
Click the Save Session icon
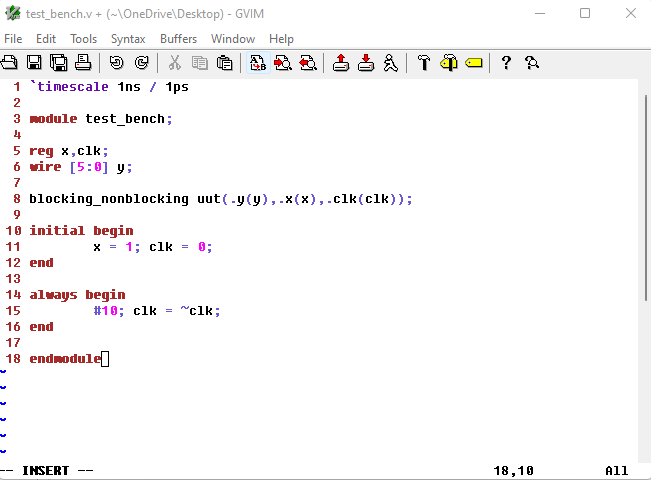(x=366, y=63)
